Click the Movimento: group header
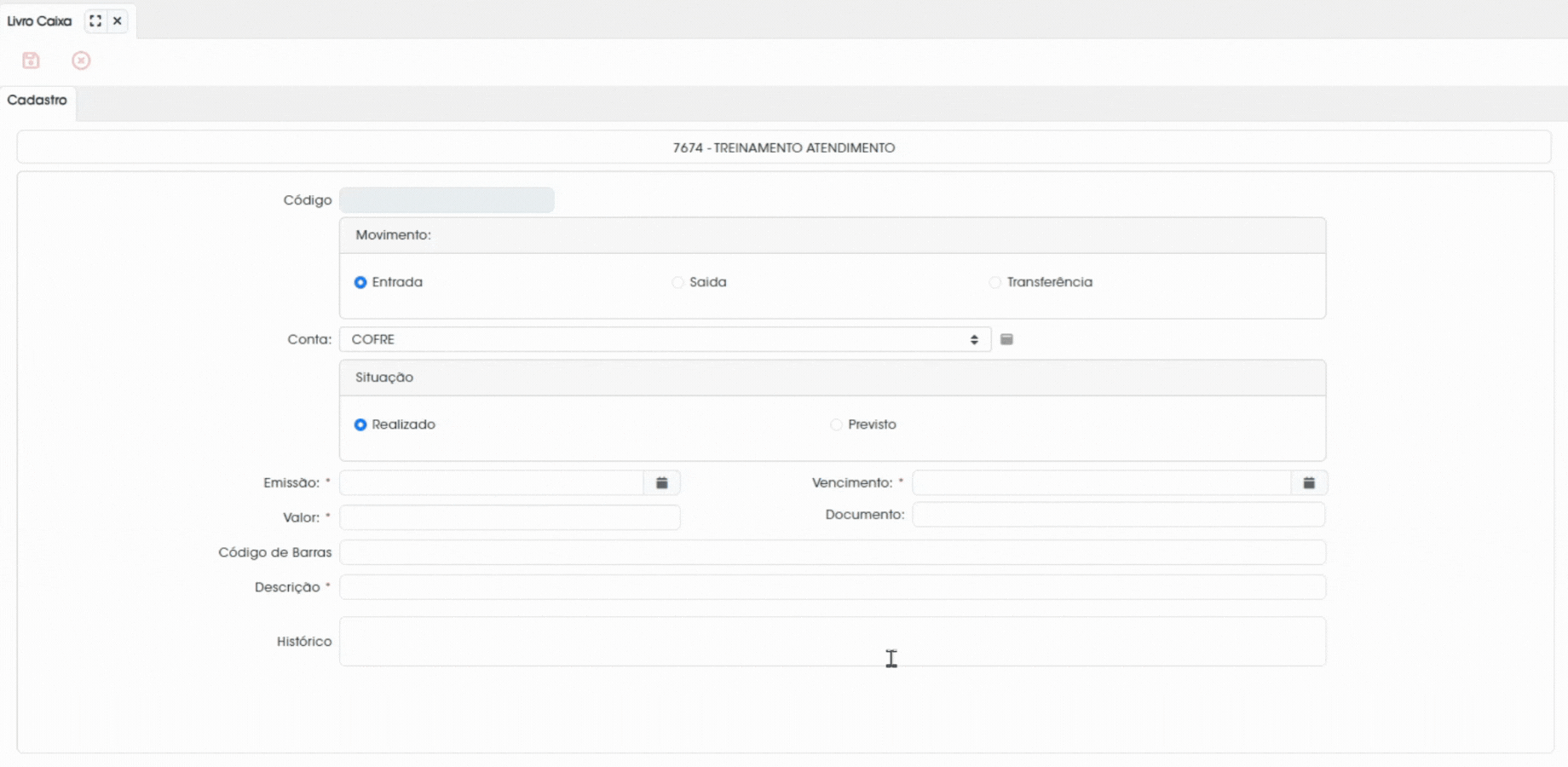Viewport: 1568px width, 767px height. 833,235
